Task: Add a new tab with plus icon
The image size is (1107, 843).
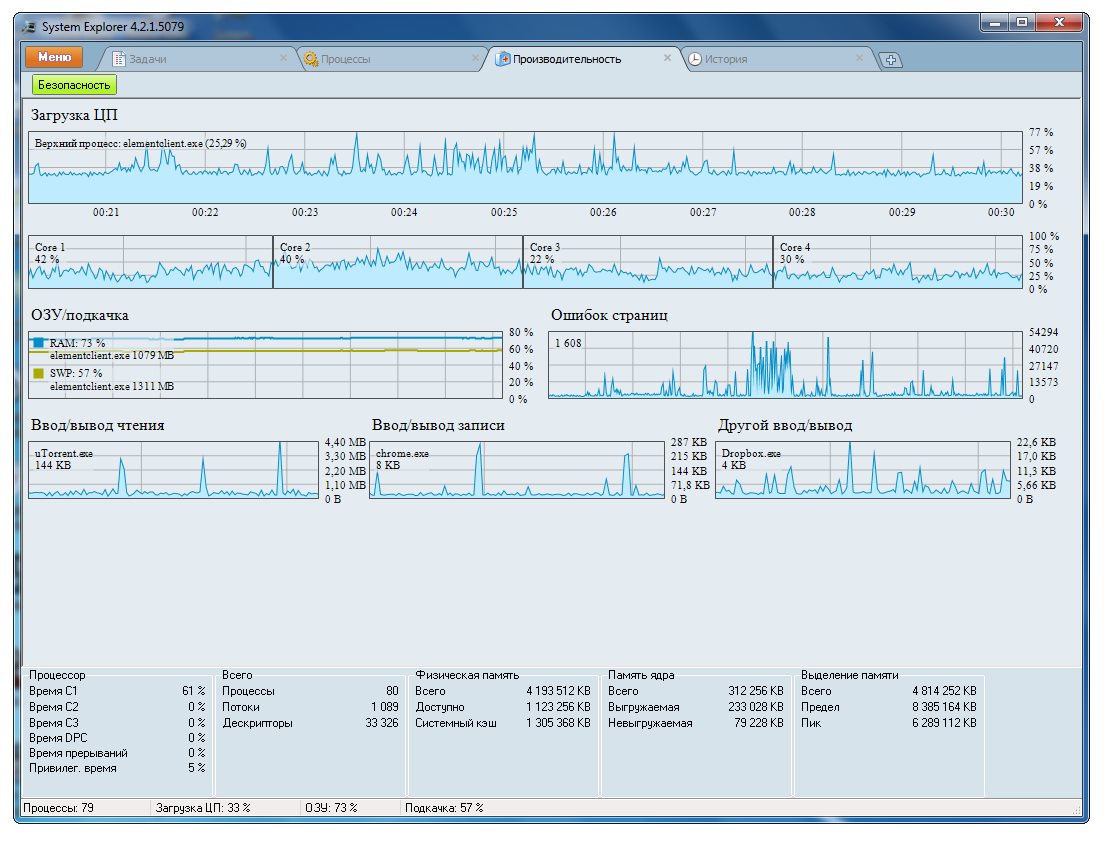Action: click(x=890, y=60)
